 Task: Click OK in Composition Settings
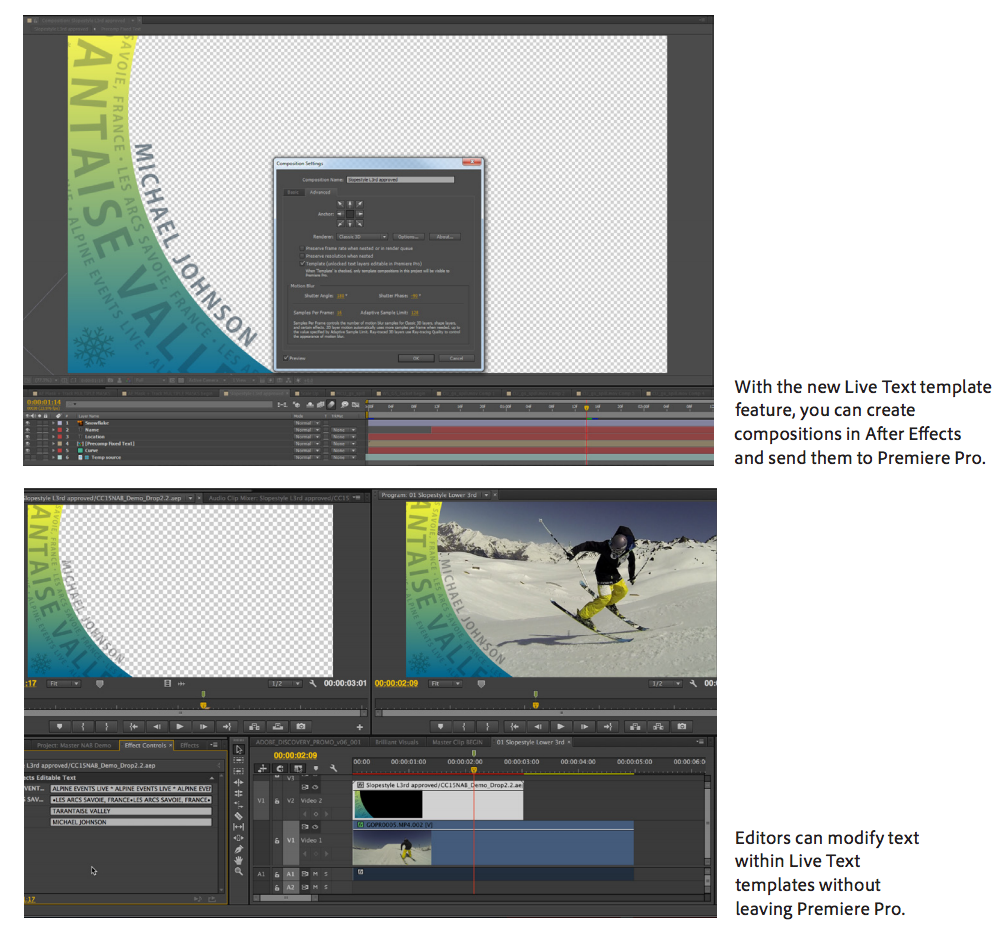416,358
